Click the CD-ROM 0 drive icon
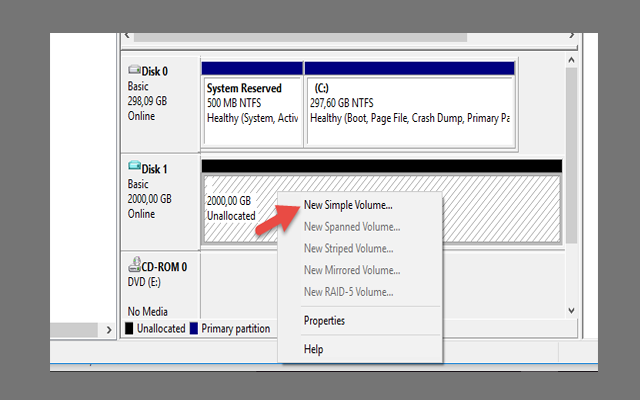The image size is (640, 400). click(x=134, y=264)
